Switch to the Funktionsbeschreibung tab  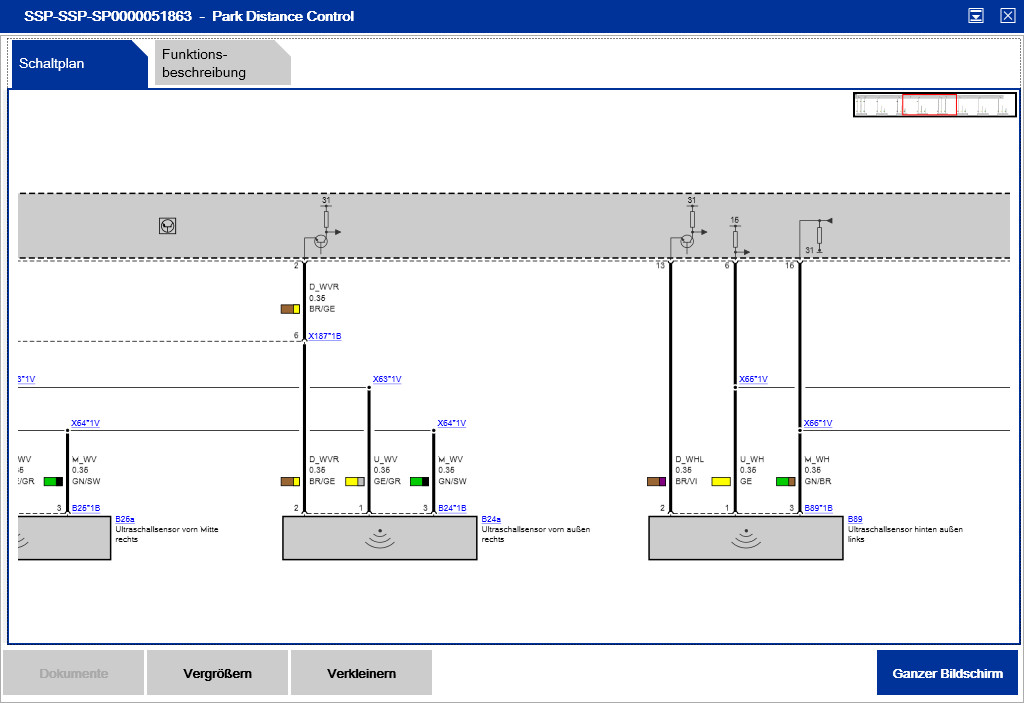pyautogui.click(x=222, y=63)
